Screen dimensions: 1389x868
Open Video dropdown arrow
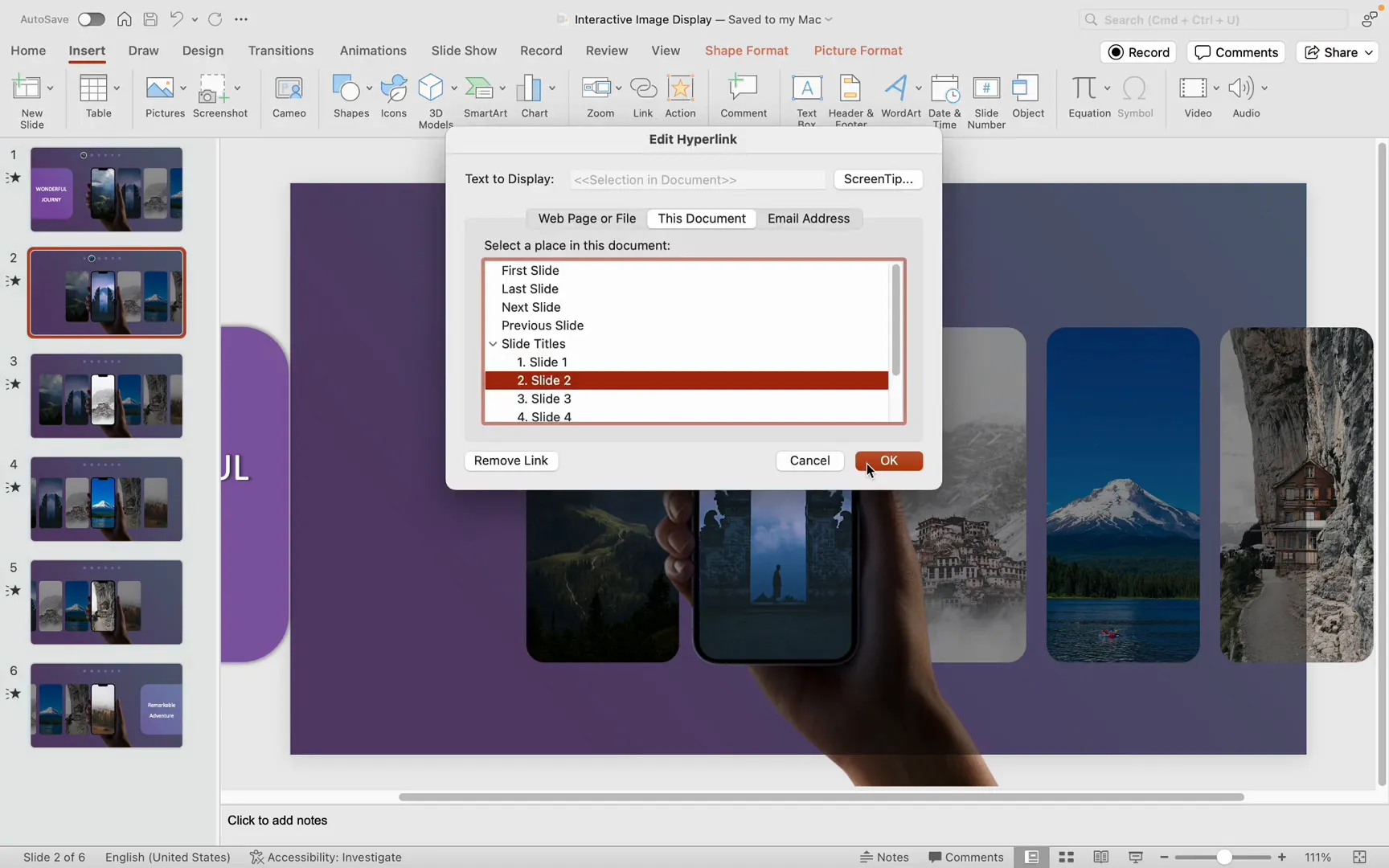tap(1215, 88)
